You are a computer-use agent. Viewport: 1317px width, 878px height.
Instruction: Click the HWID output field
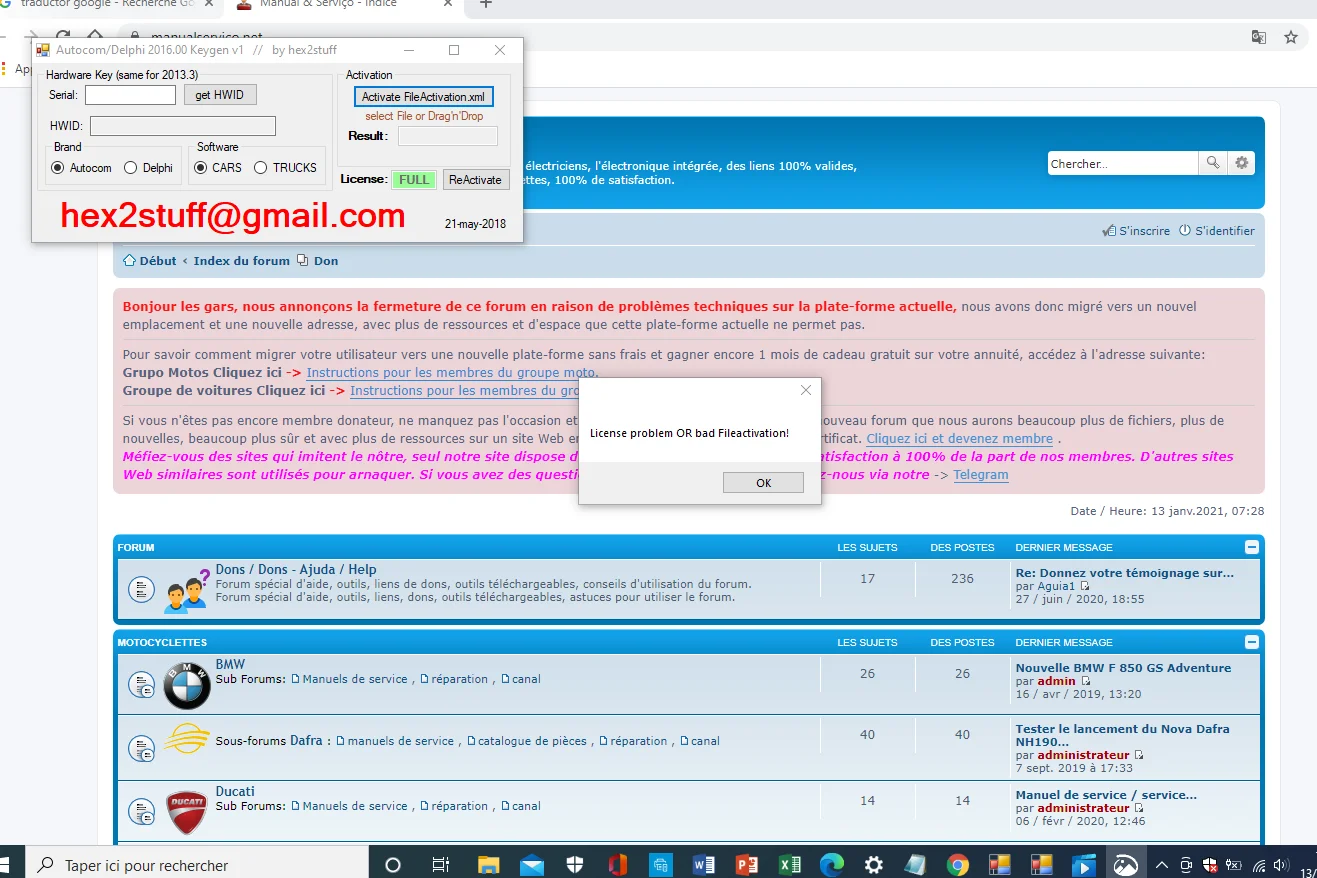182,126
